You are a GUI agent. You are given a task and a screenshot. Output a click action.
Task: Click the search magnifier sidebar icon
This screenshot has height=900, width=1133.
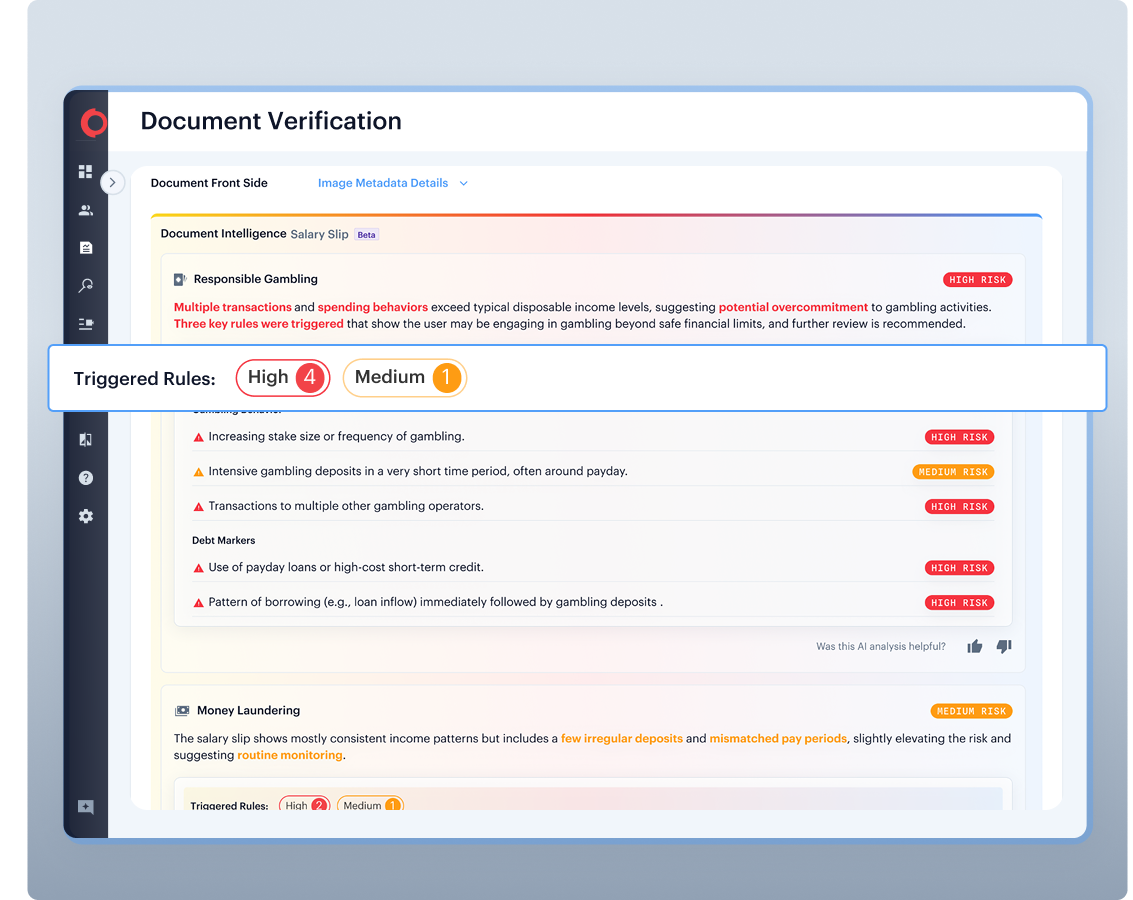[86, 286]
